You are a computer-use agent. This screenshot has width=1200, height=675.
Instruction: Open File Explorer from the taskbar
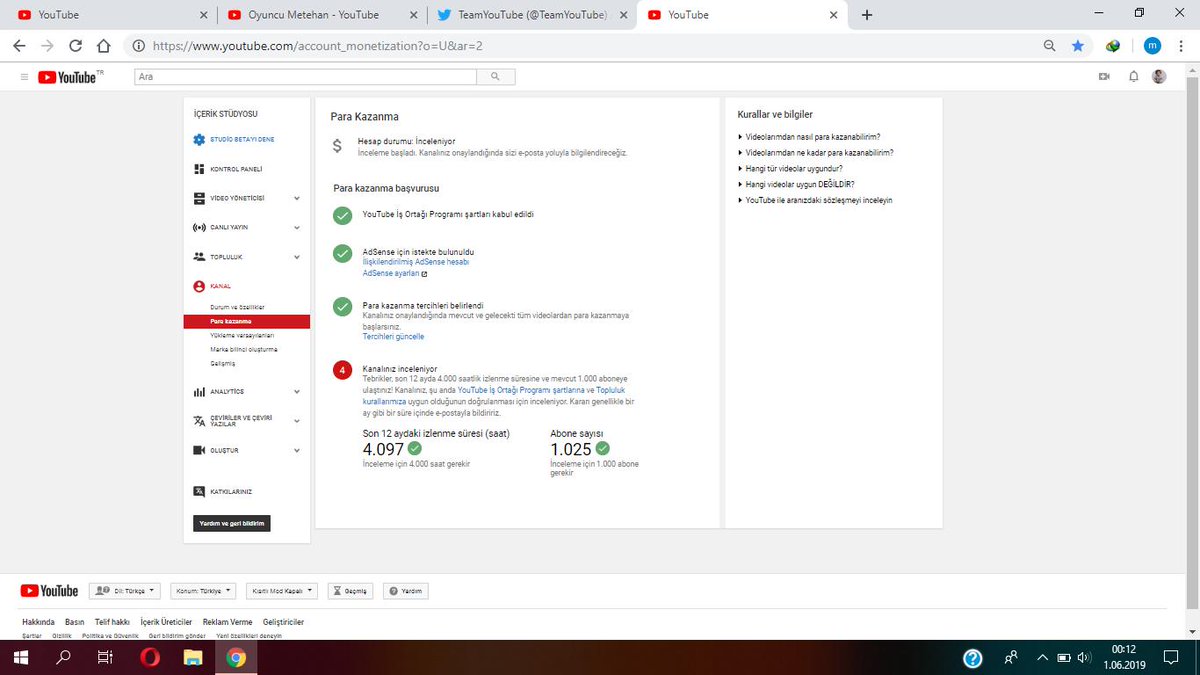[x=192, y=658]
